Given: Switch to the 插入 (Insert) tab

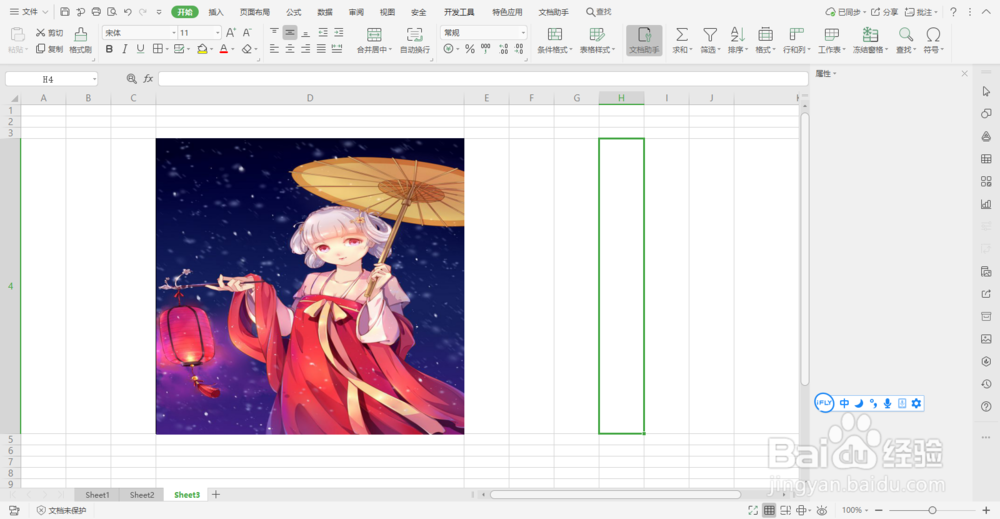Looking at the screenshot, I should tap(216, 12).
